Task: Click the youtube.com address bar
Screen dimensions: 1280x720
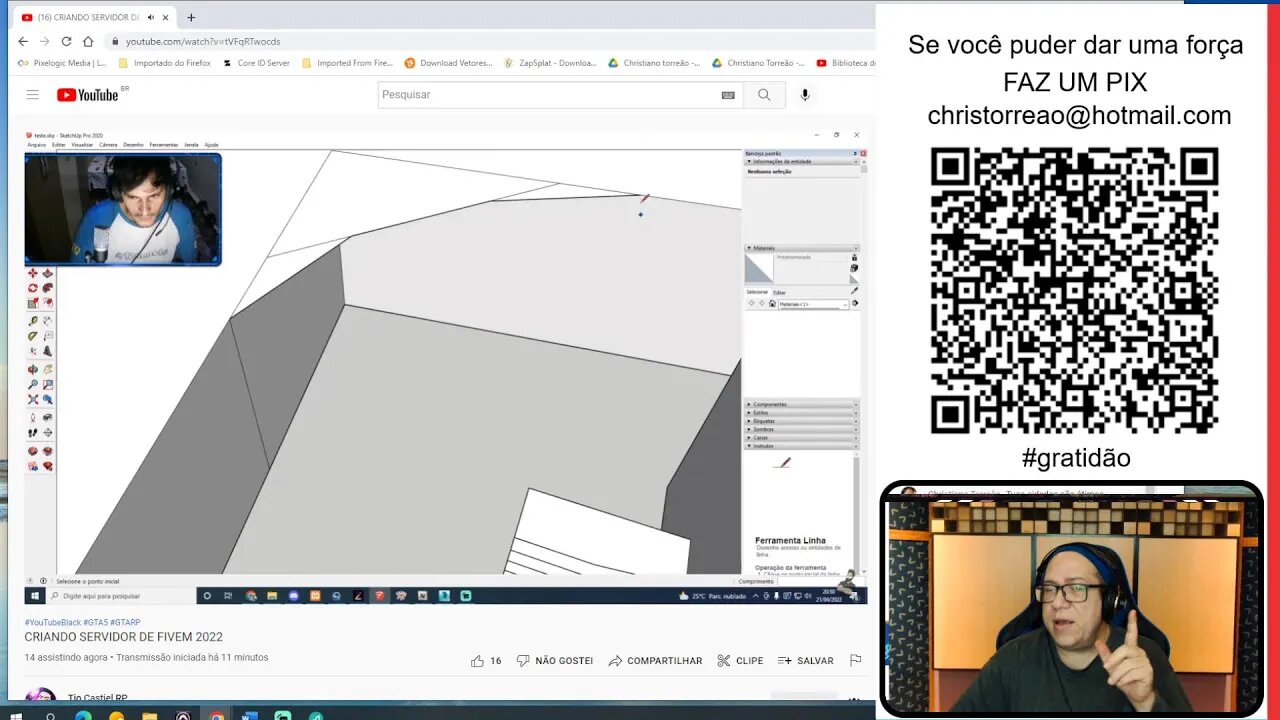Action: 490,41
